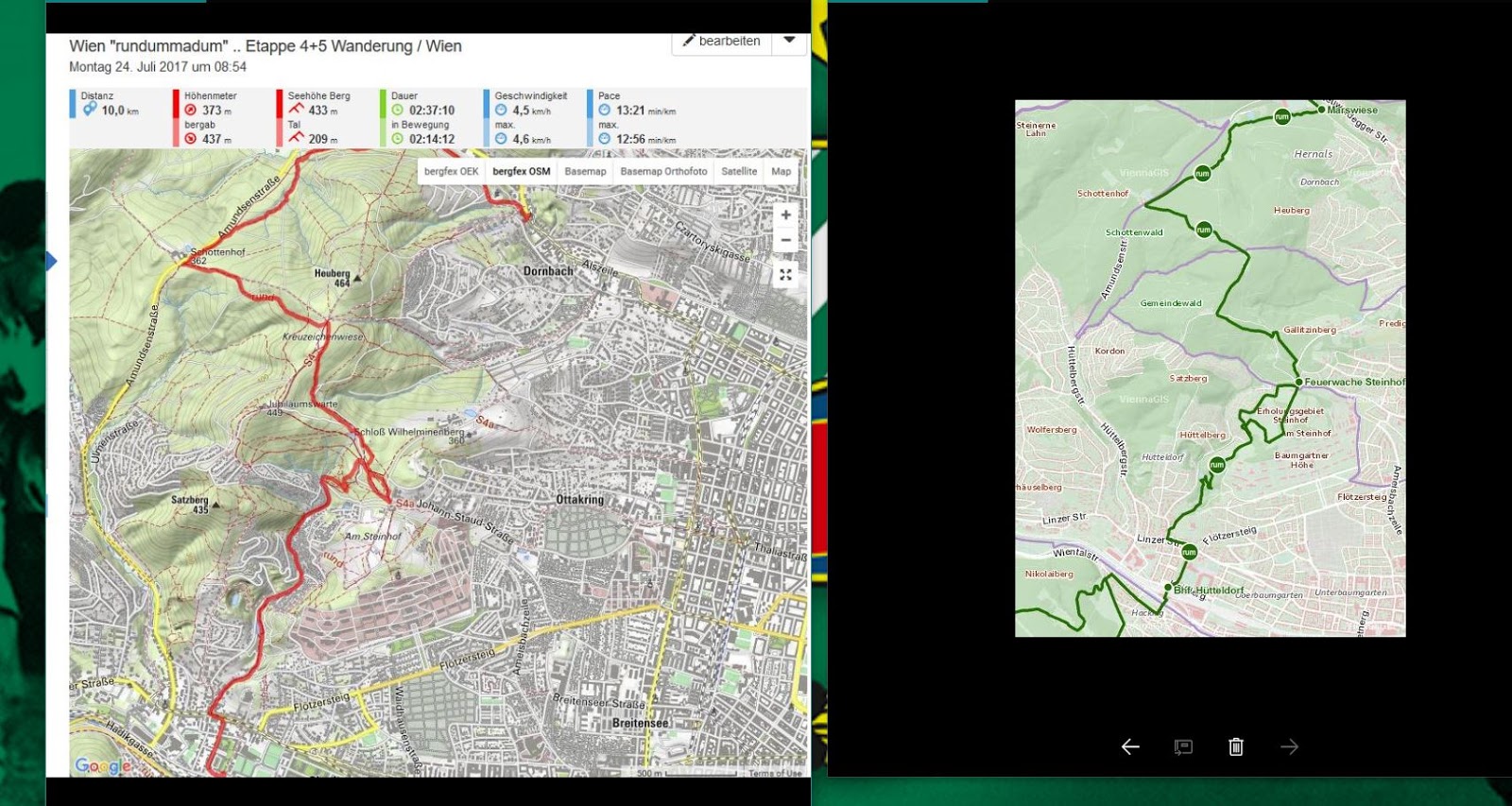Switch to Satellite map view
The image size is (1512, 806).
[739, 171]
